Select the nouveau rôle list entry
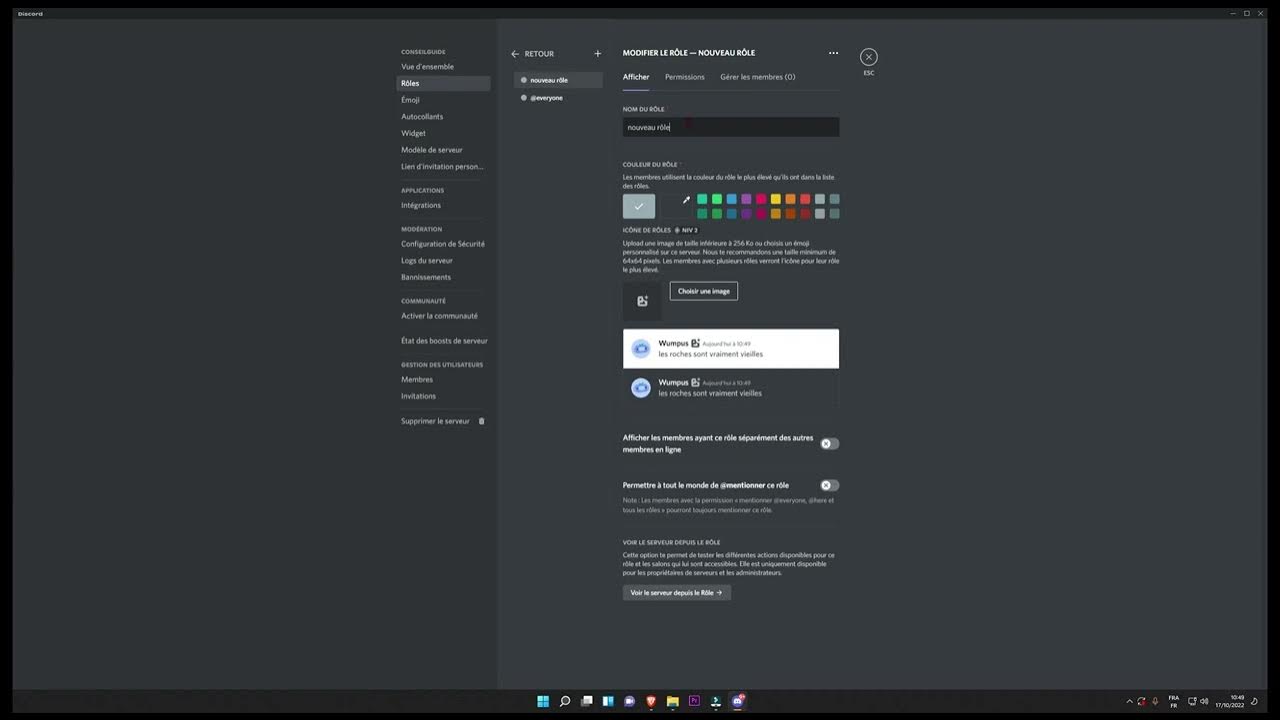1280x720 pixels. pos(558,80)
